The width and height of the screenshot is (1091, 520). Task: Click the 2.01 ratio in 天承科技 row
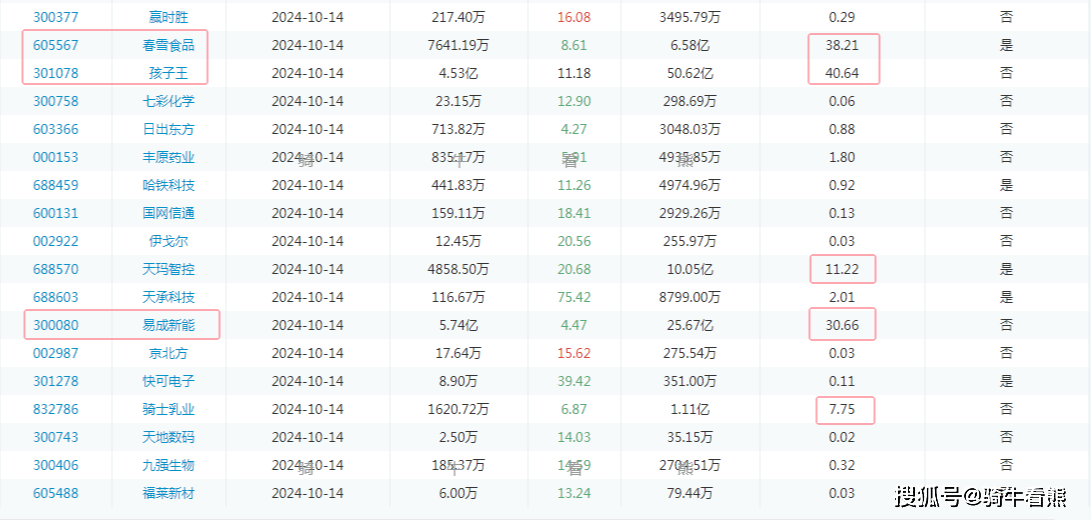[x=842, y=297]
